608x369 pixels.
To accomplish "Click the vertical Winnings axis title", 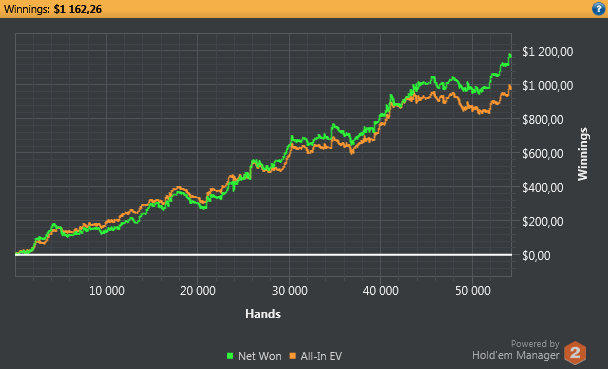I will pyautogui.click(x=583, y=154).
